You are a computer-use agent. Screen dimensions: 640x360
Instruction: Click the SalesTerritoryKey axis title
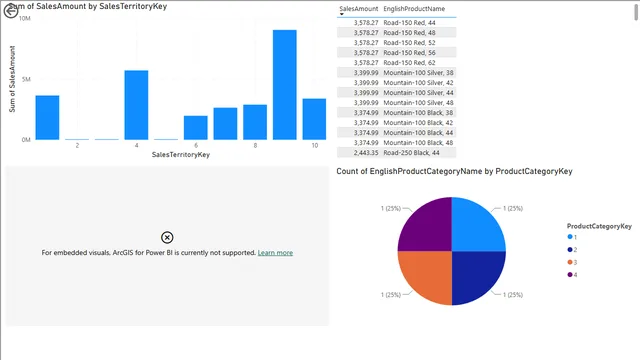tap(181, 155)
